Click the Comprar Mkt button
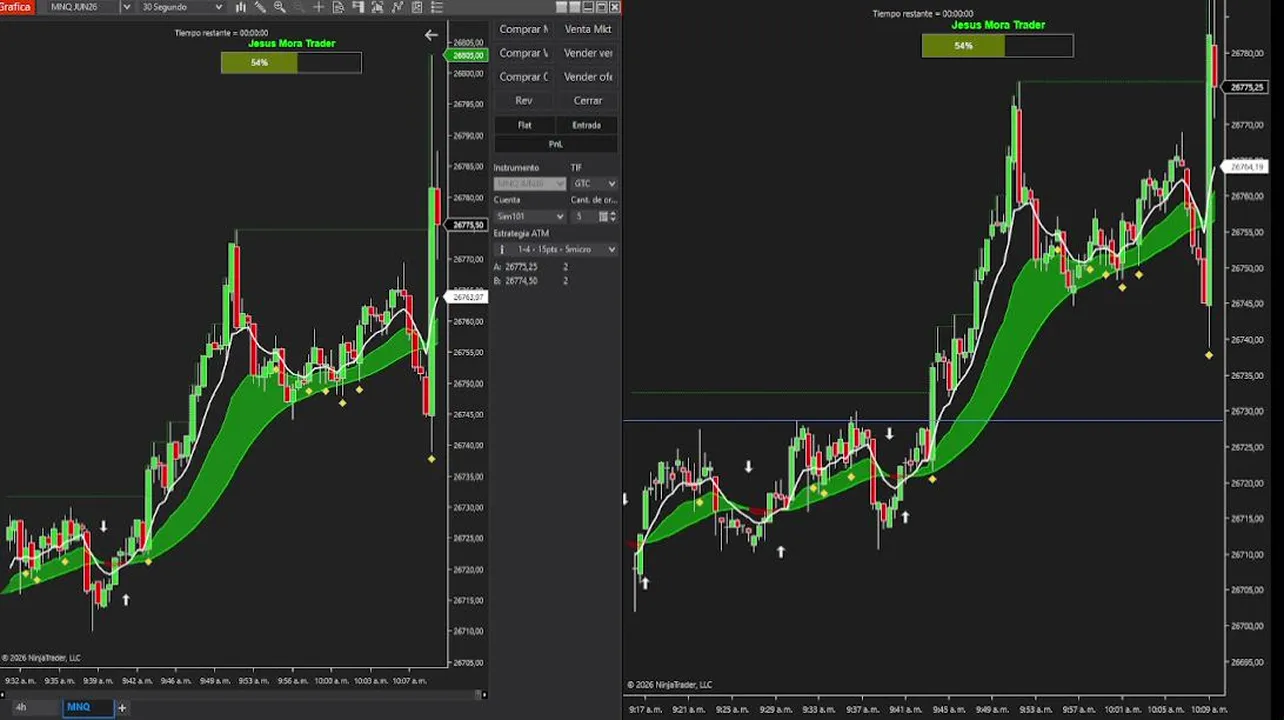The width and height of the screenshot is (1284, 720). [x=524, y=29]
